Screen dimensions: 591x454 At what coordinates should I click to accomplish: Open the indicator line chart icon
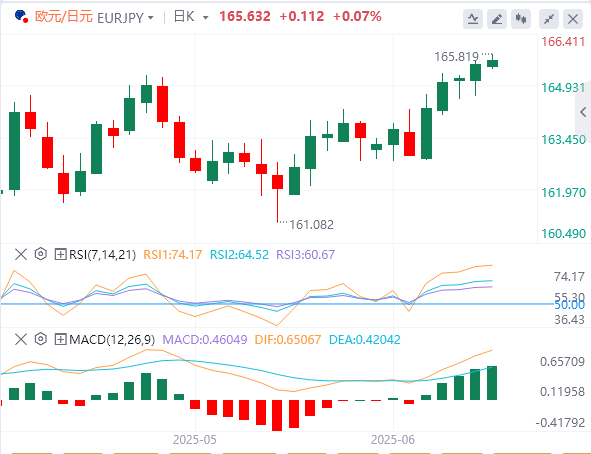coord(473,18)
